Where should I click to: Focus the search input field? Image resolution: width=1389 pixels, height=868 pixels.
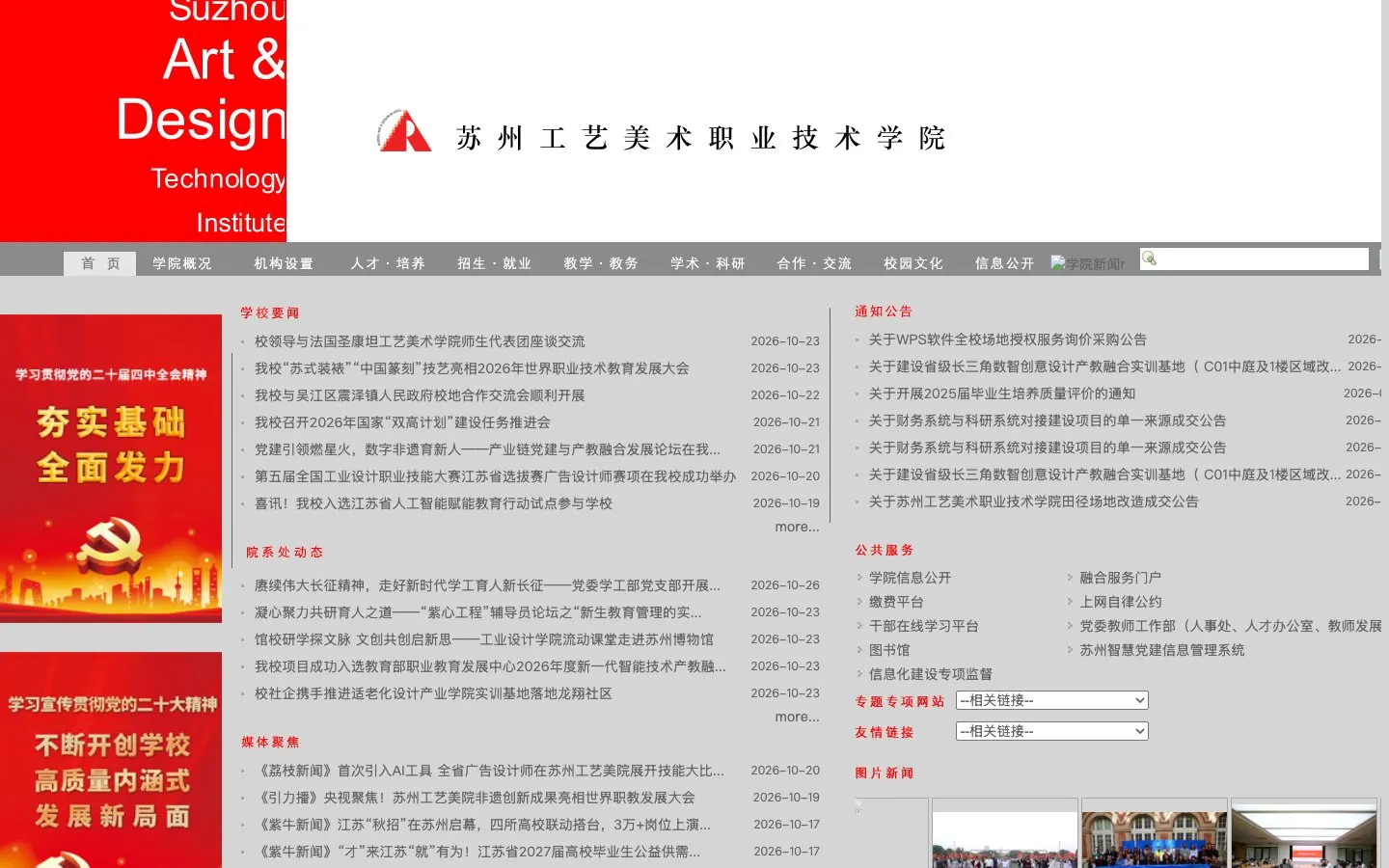coord(1254,258)
